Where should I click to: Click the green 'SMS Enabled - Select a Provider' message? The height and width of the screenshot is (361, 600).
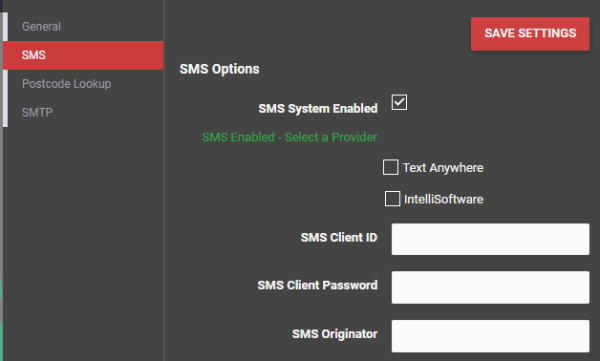click(x=290, y=137)
